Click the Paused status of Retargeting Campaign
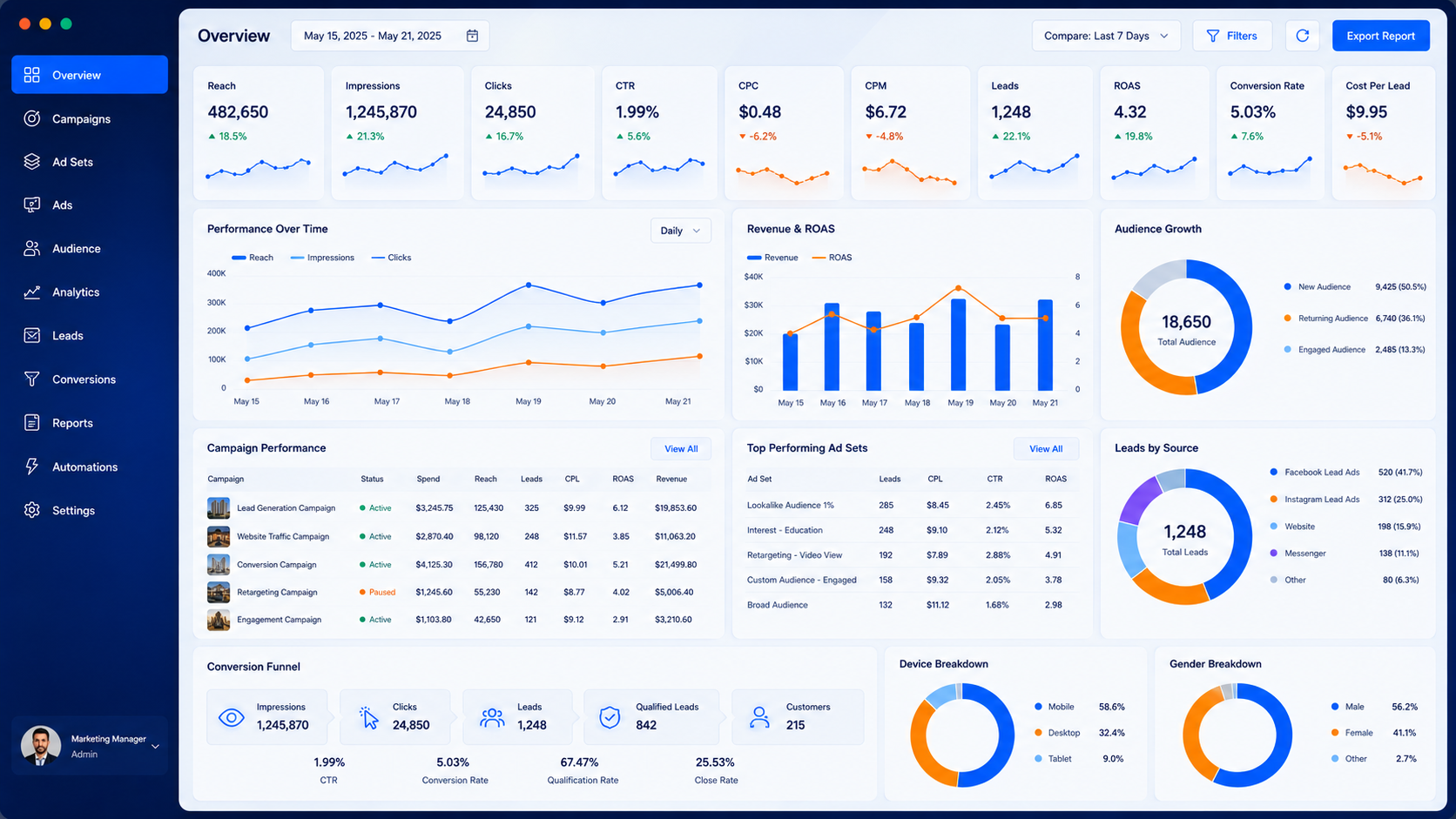Screen dimensions: 1456x819 (377, 592)
